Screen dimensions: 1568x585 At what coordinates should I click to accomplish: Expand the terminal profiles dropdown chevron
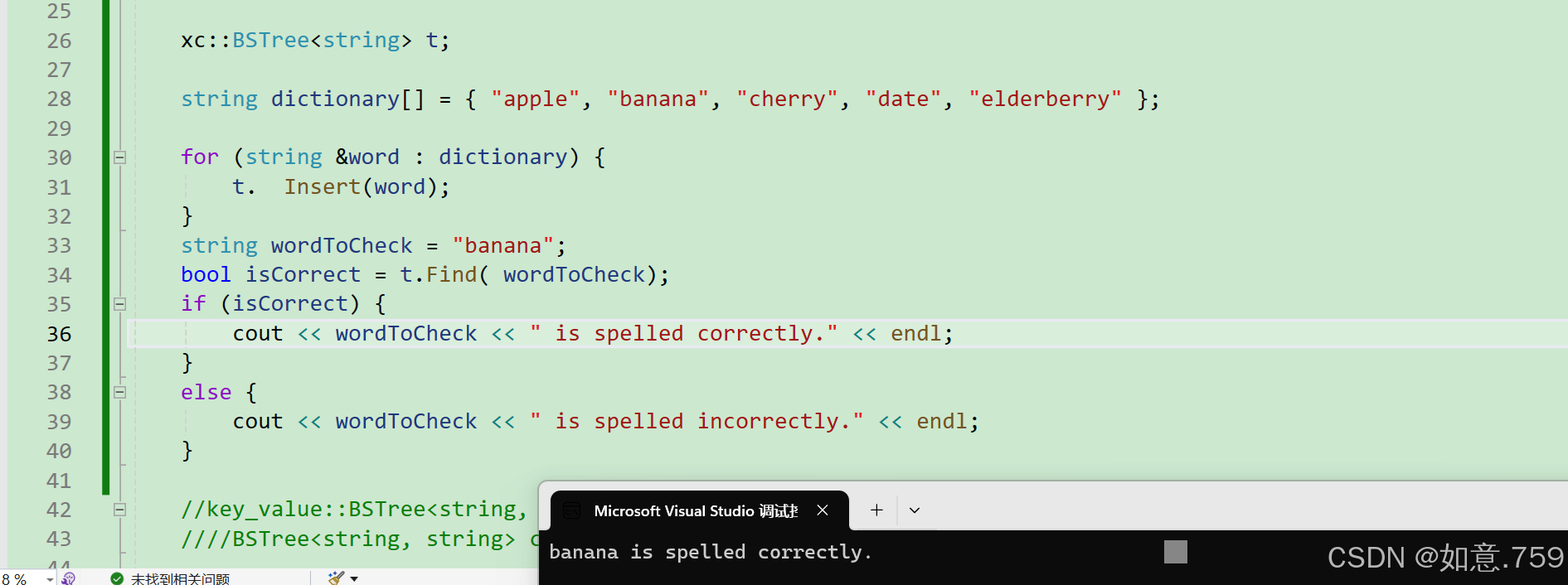click(x=915, y=510)
